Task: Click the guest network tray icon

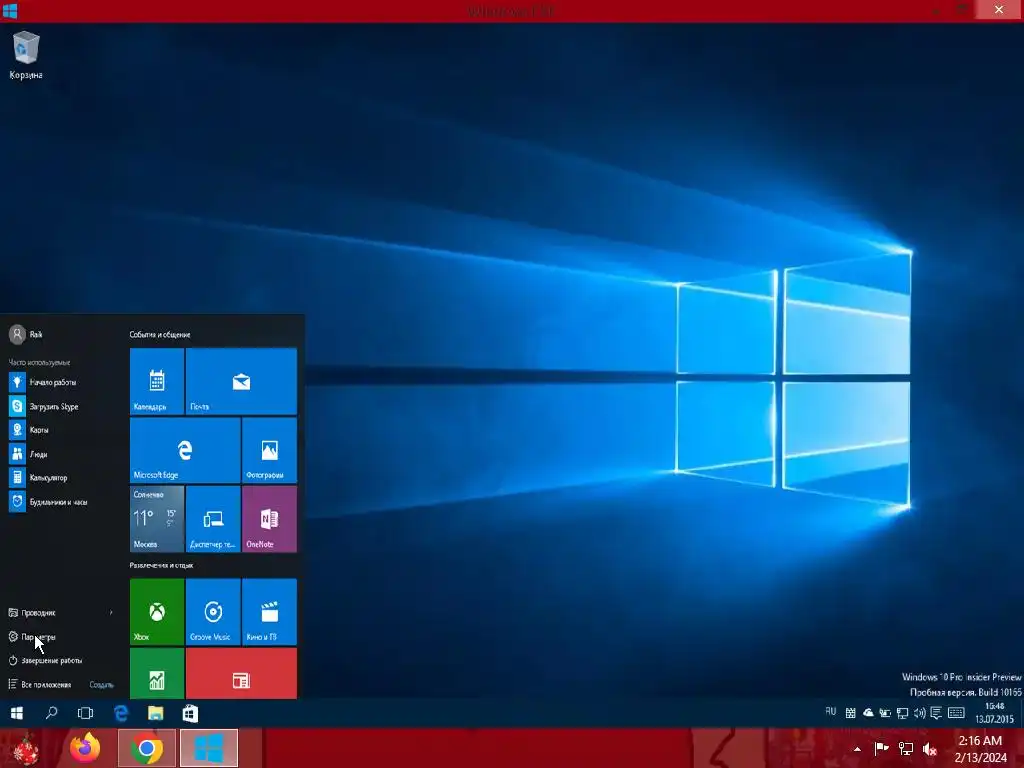Action: pos(902,713)
